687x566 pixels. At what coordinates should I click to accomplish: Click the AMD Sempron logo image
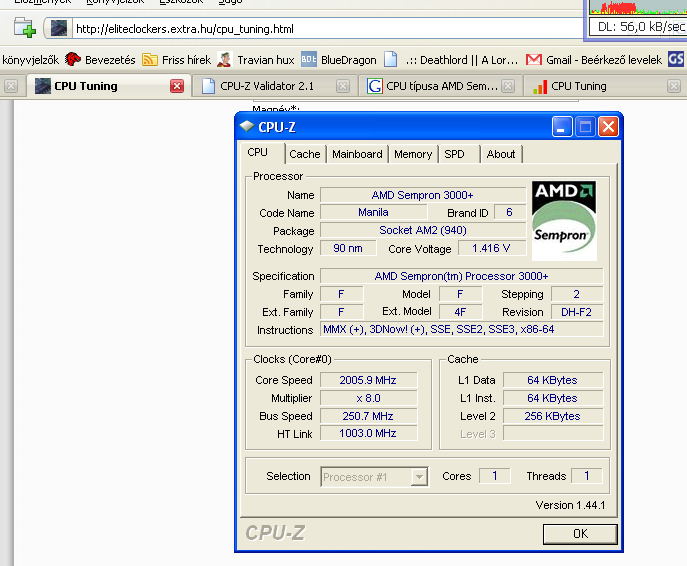(564, 220)
